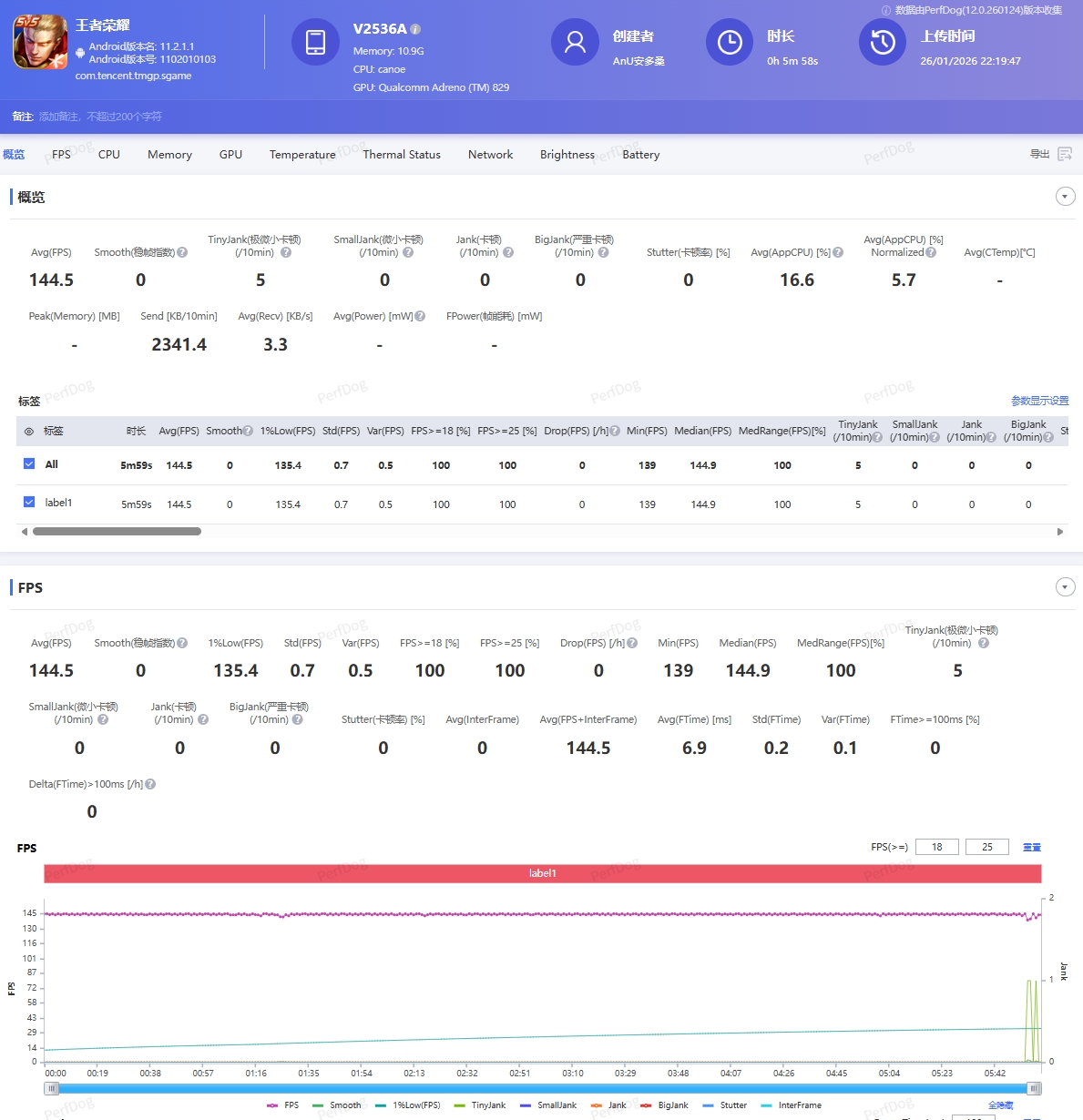This screenshot has height=1120, width=1083.
Task: Click the red label1 bar above chart
Action: (x=543, y=873)
